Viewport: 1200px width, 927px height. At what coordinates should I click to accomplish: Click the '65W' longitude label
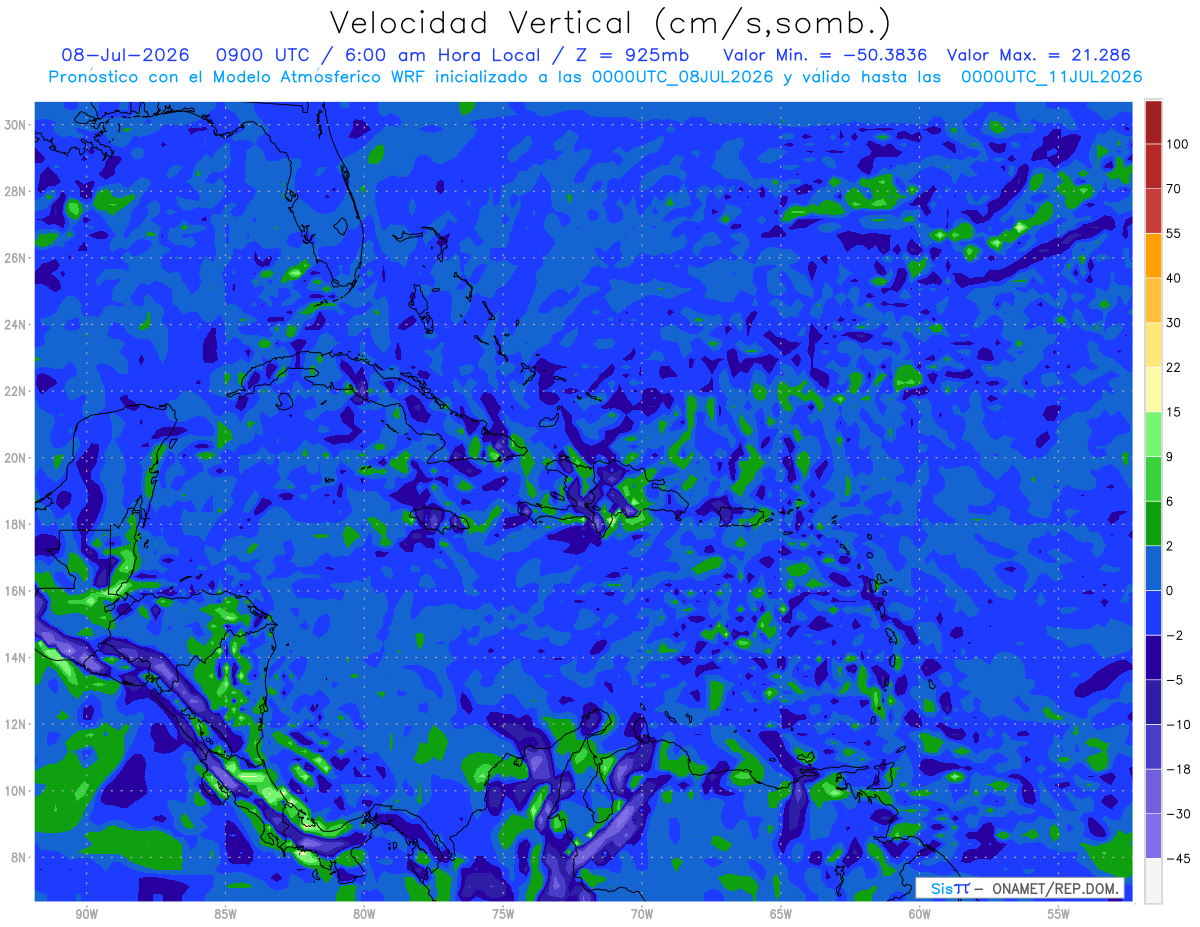point(781,914)
